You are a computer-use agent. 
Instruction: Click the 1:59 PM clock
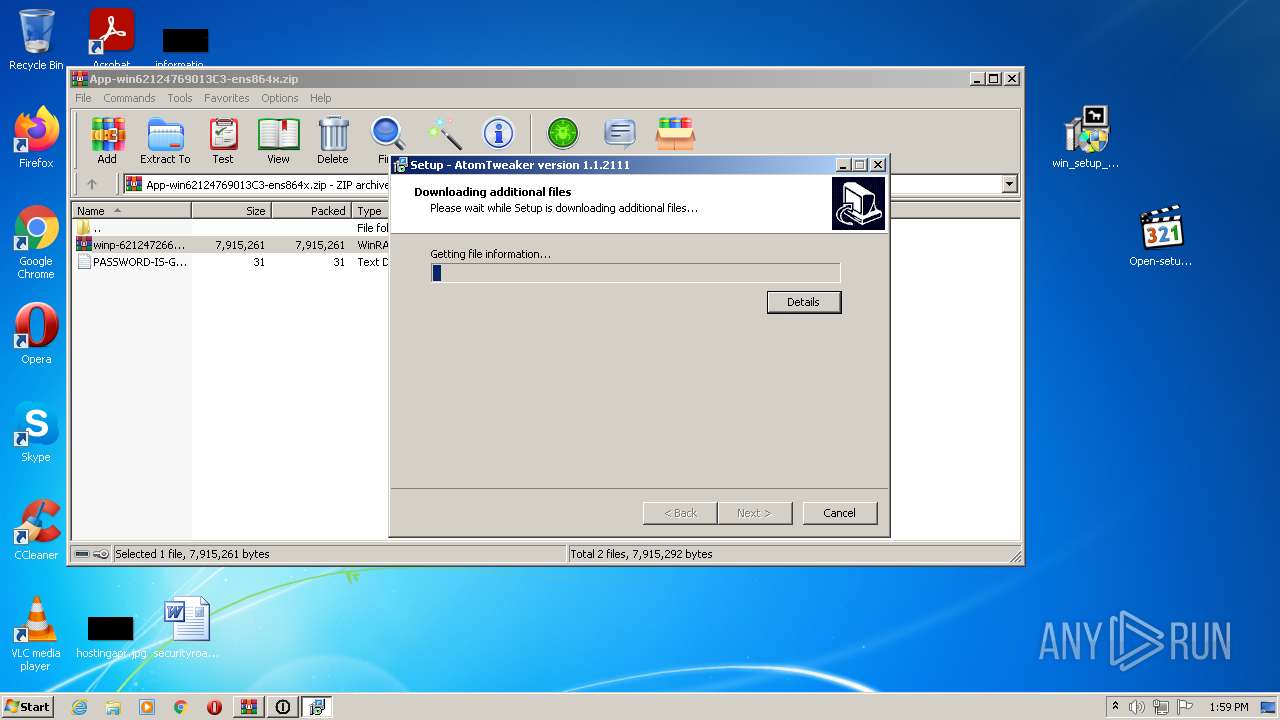click(x=1229, y=707)
